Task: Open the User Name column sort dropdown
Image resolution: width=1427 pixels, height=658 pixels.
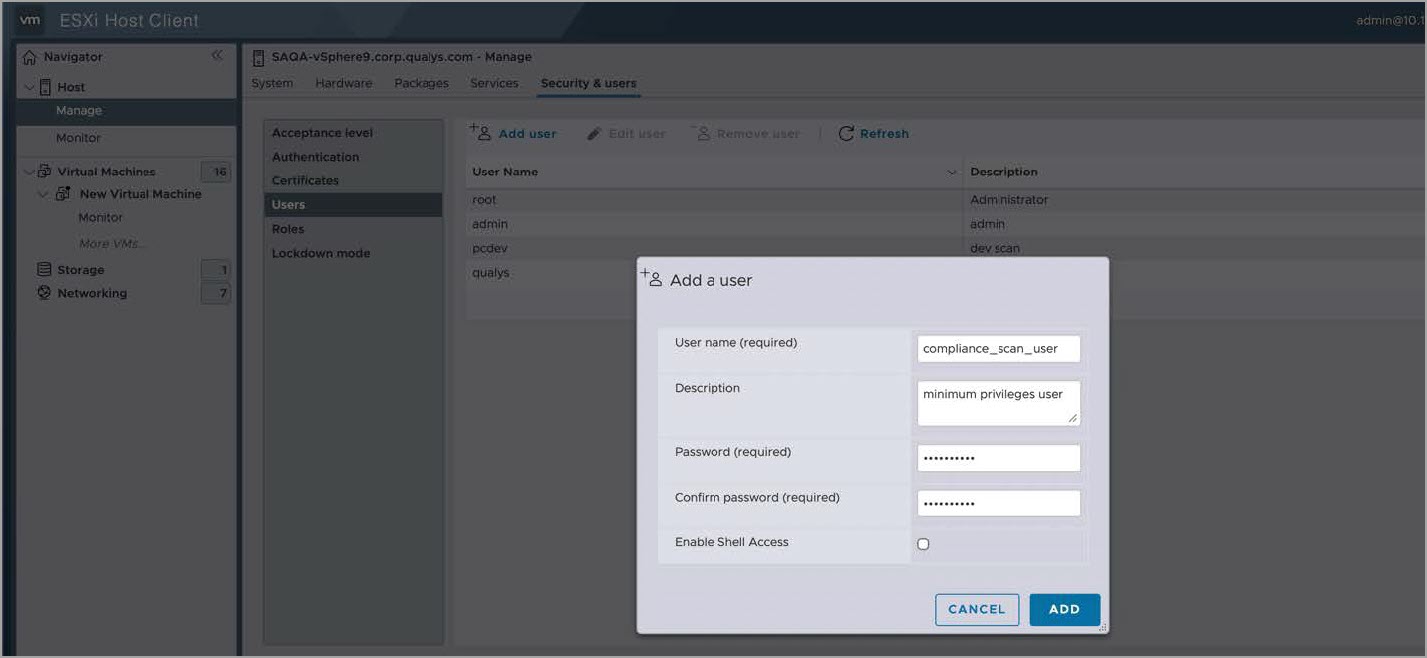Action: 951,173
